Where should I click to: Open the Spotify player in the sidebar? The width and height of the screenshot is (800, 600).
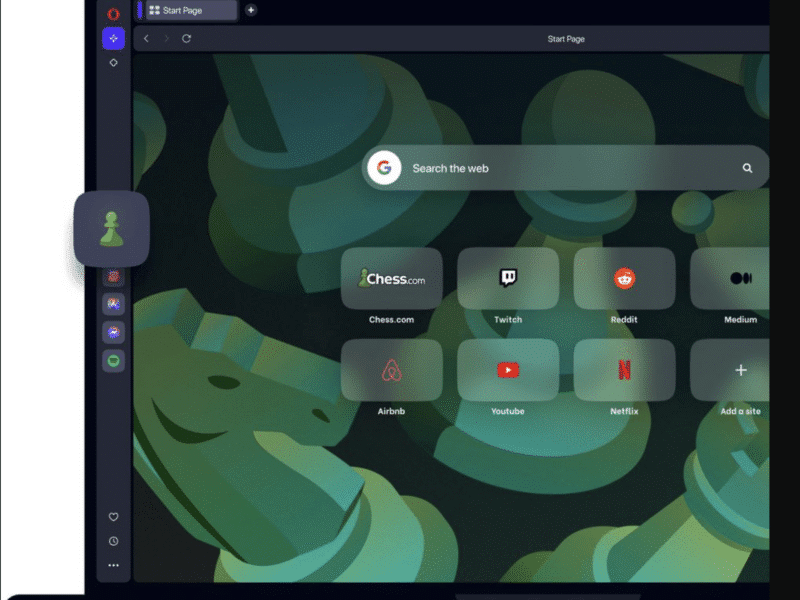113,361
